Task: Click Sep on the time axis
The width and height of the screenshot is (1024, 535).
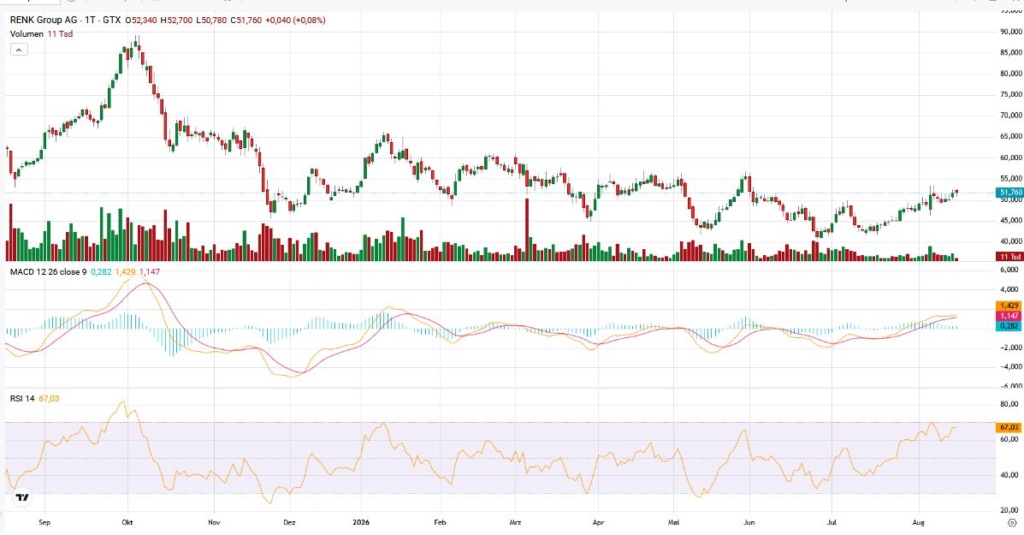Action: click(x=44, y=523)
